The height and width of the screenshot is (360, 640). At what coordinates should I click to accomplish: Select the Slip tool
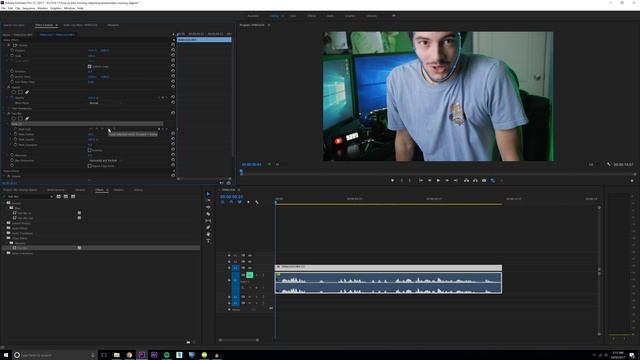pos(208,221)
